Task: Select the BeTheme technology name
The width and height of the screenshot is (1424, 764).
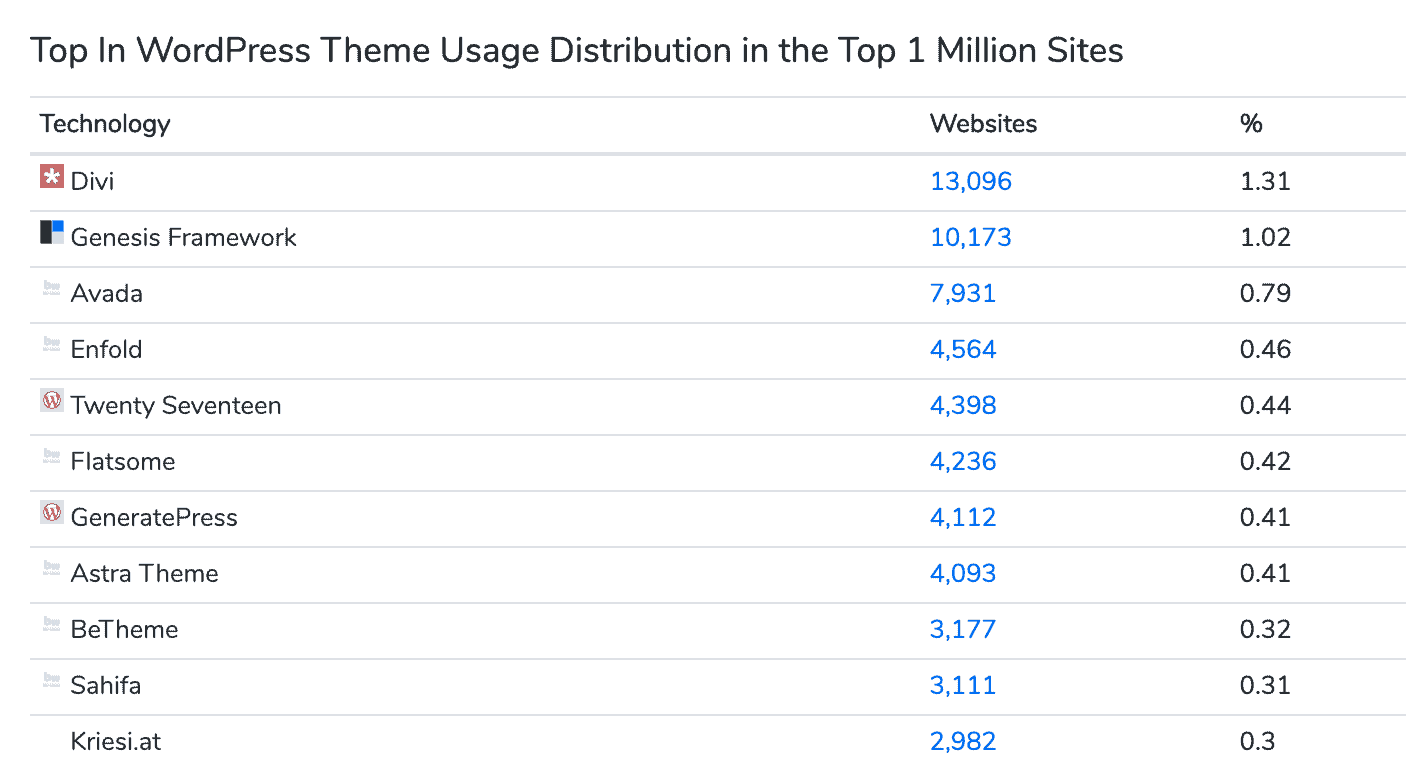Action: tap(125, 629)
